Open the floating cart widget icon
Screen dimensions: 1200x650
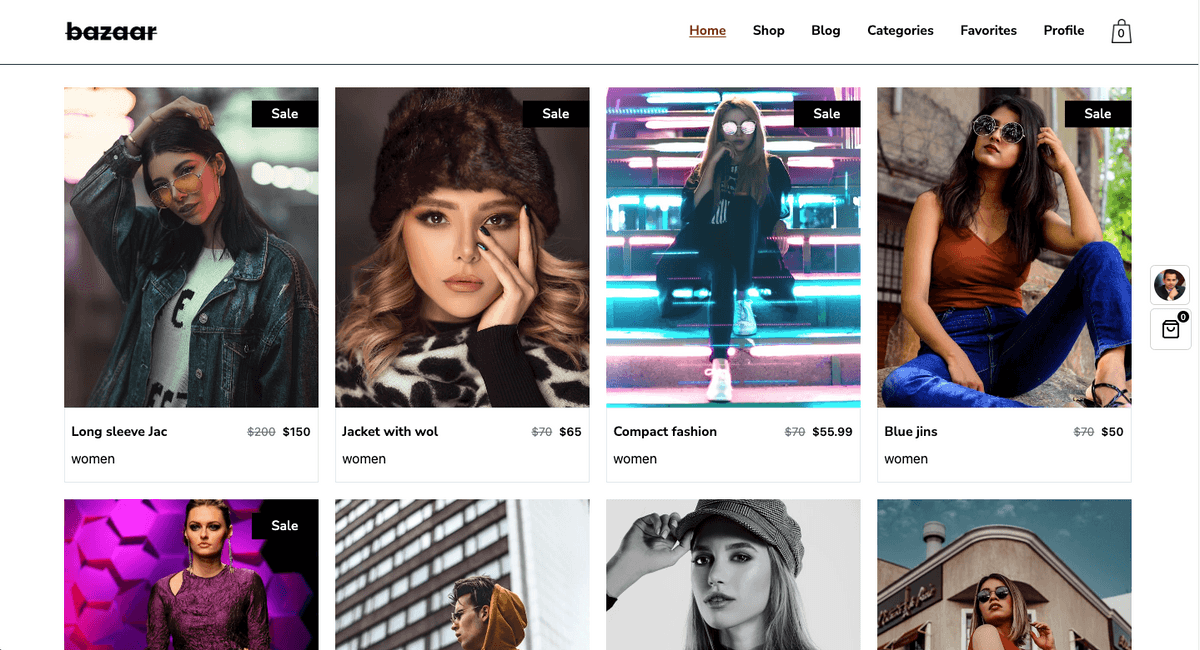[1170, 330]
